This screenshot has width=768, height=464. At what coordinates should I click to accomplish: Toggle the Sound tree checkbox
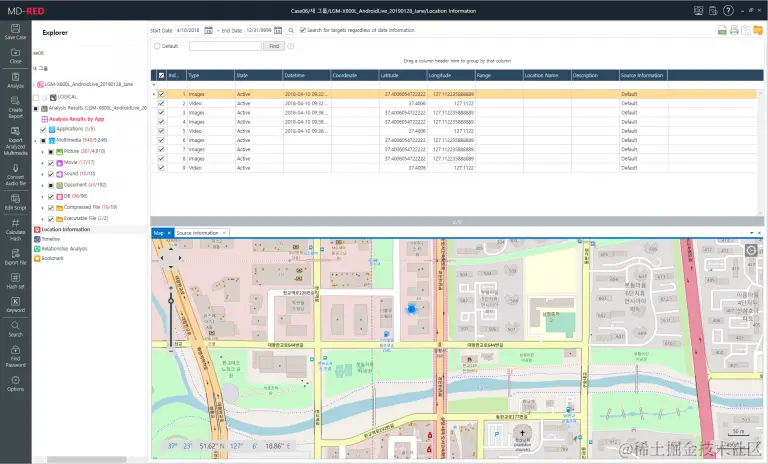tap(51, 174)
